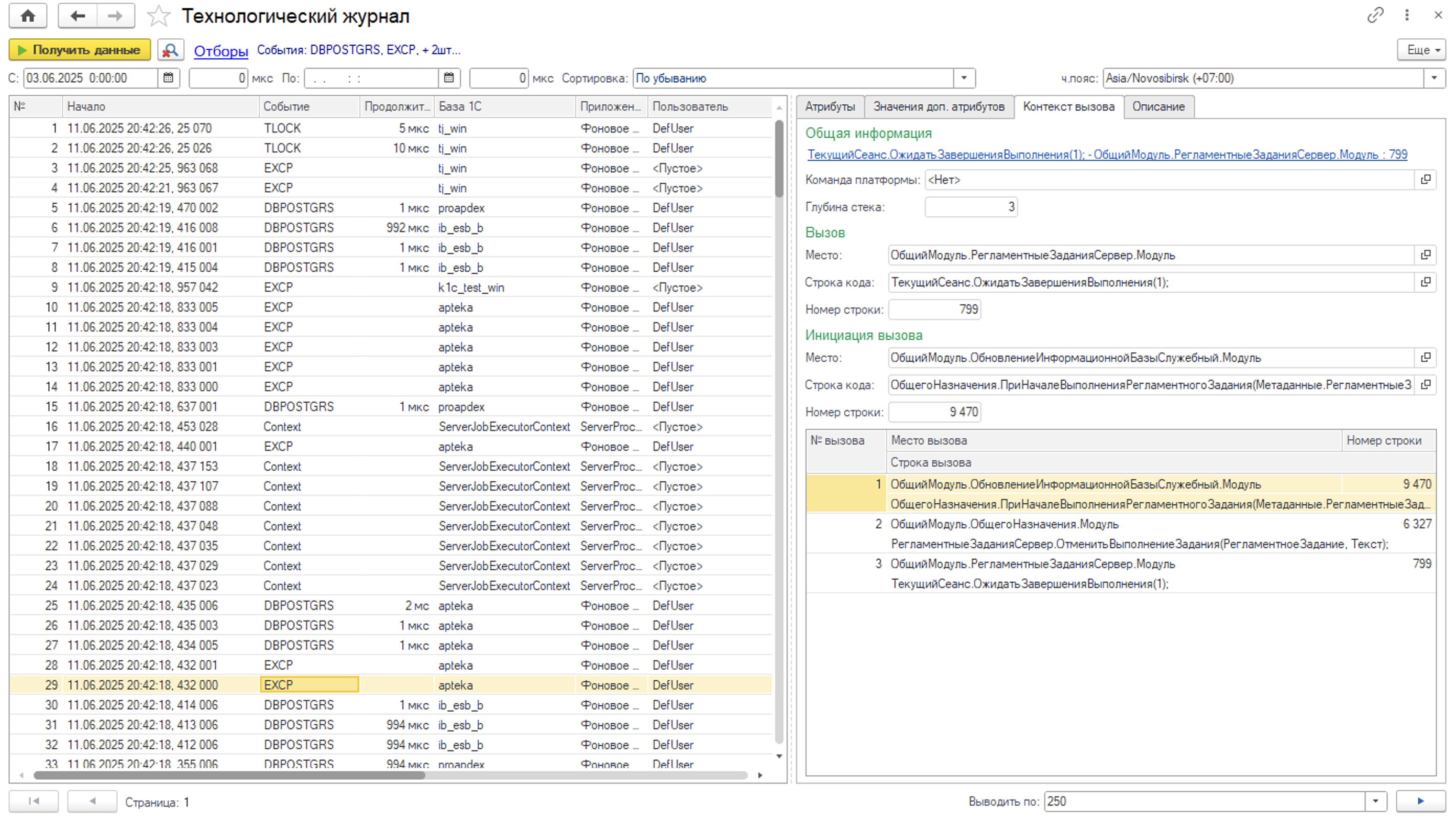Switch to Описание tab
This screenshot has width=1456, height=819.
pyautogui.click(x=1158, y=107)
